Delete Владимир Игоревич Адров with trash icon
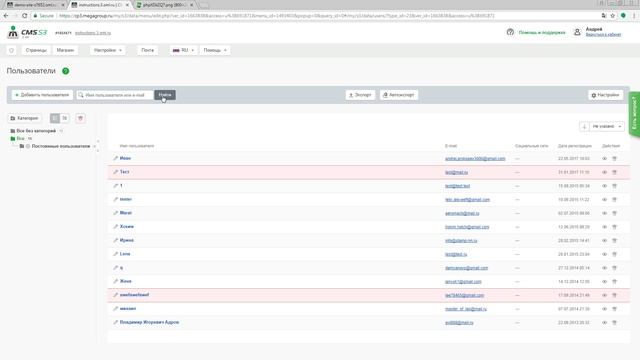This screenshot has height=360, width=640. (x=614, y=322)
